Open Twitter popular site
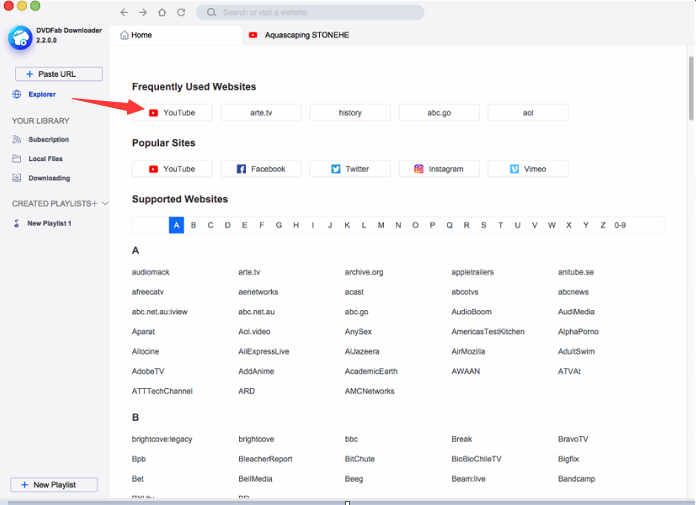The width and height of the screenshot is (696, 505). click(350, 169)
